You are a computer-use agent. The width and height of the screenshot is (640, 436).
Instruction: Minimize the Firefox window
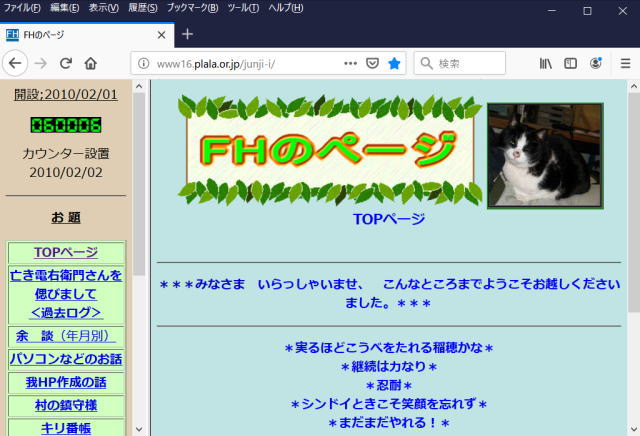[x=552, y=11]
